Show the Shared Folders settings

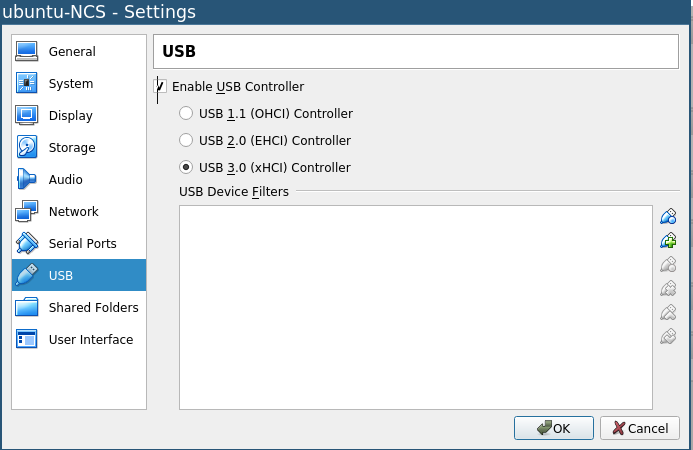pos(79,307)
